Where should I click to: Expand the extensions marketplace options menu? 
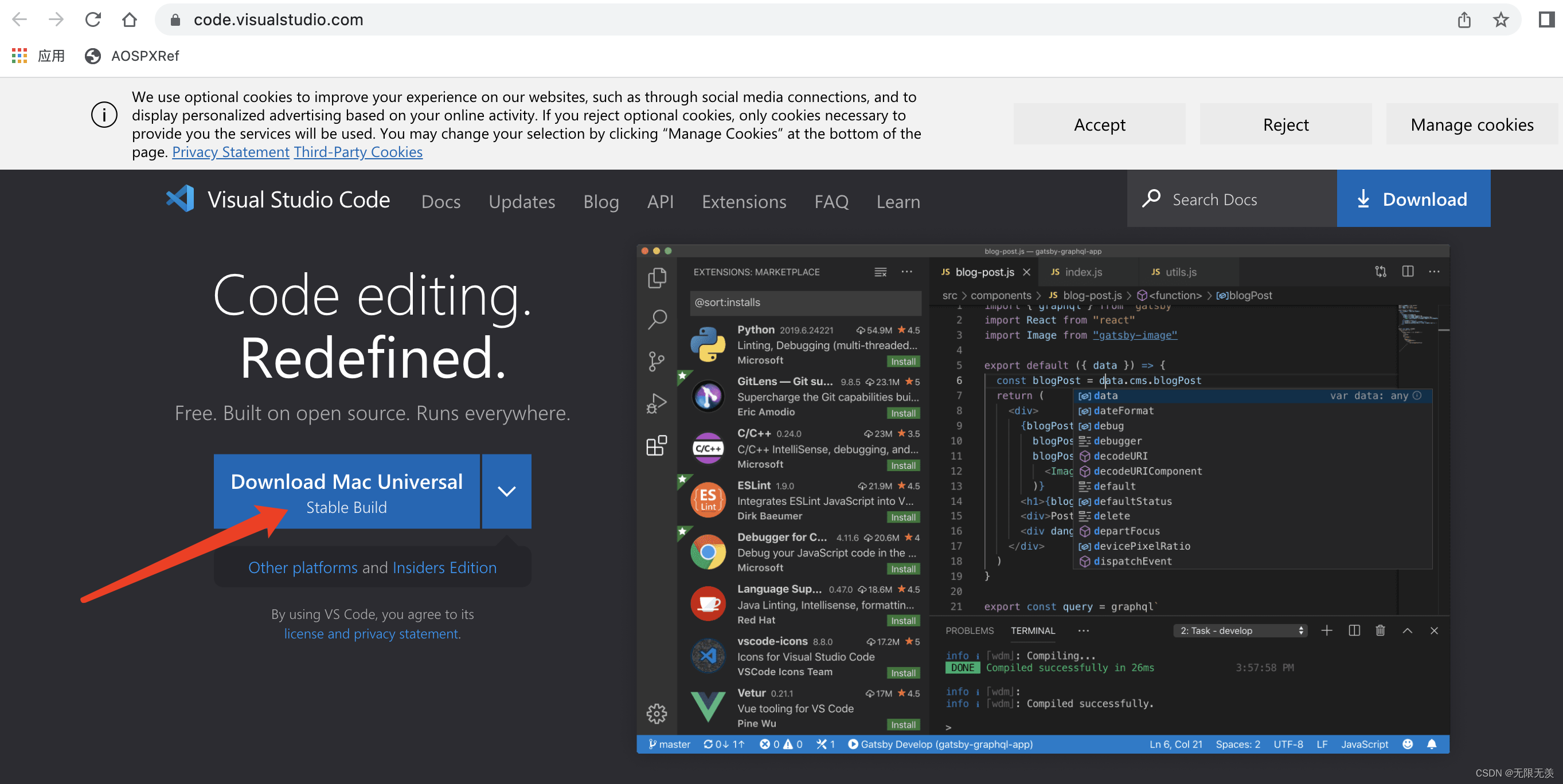pos(907,272)
